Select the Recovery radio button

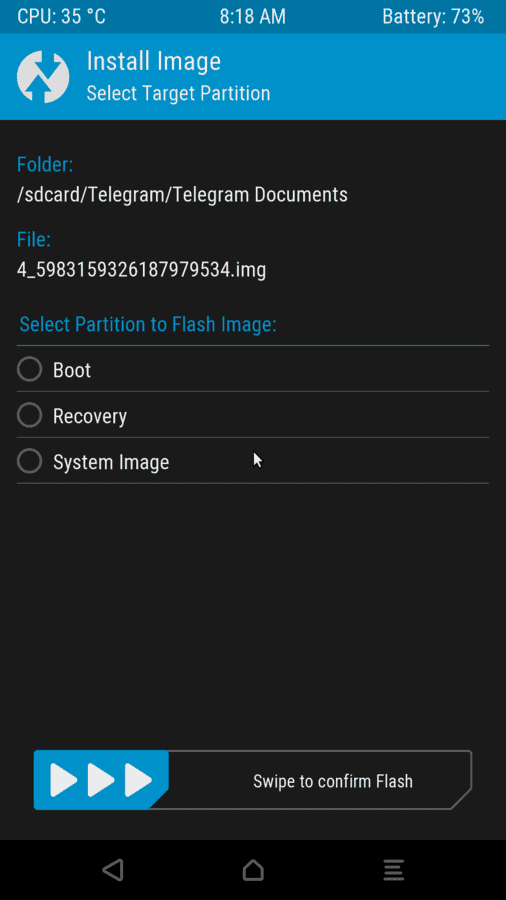coord(29,415)
